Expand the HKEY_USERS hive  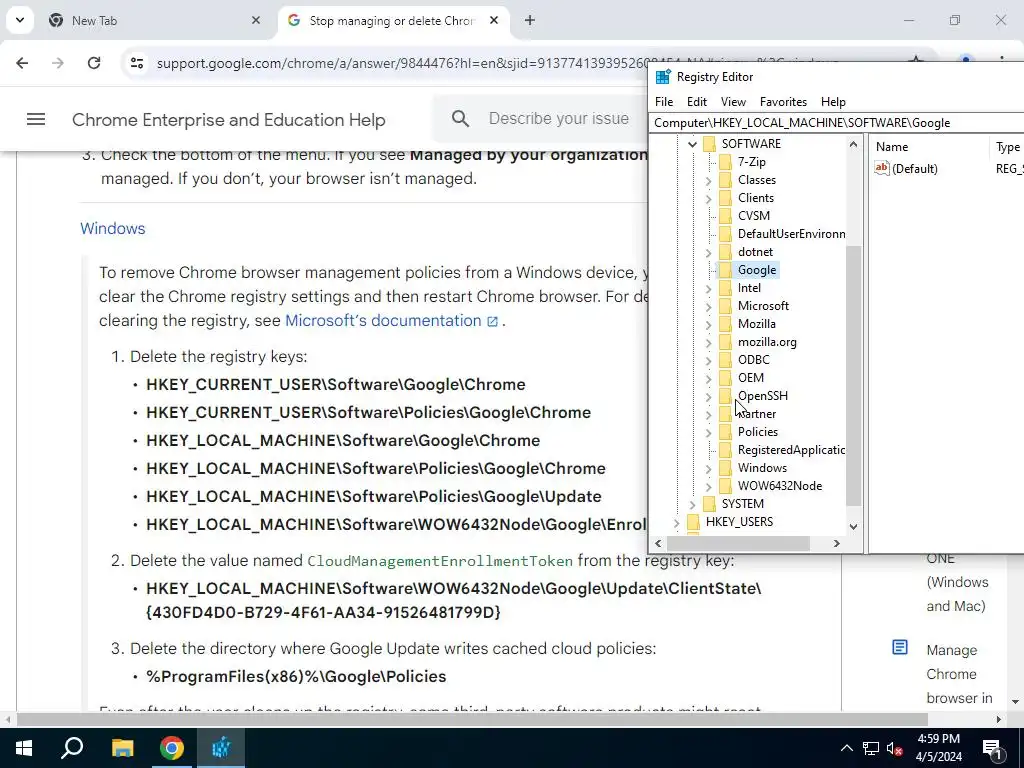[x=677, y=522]
